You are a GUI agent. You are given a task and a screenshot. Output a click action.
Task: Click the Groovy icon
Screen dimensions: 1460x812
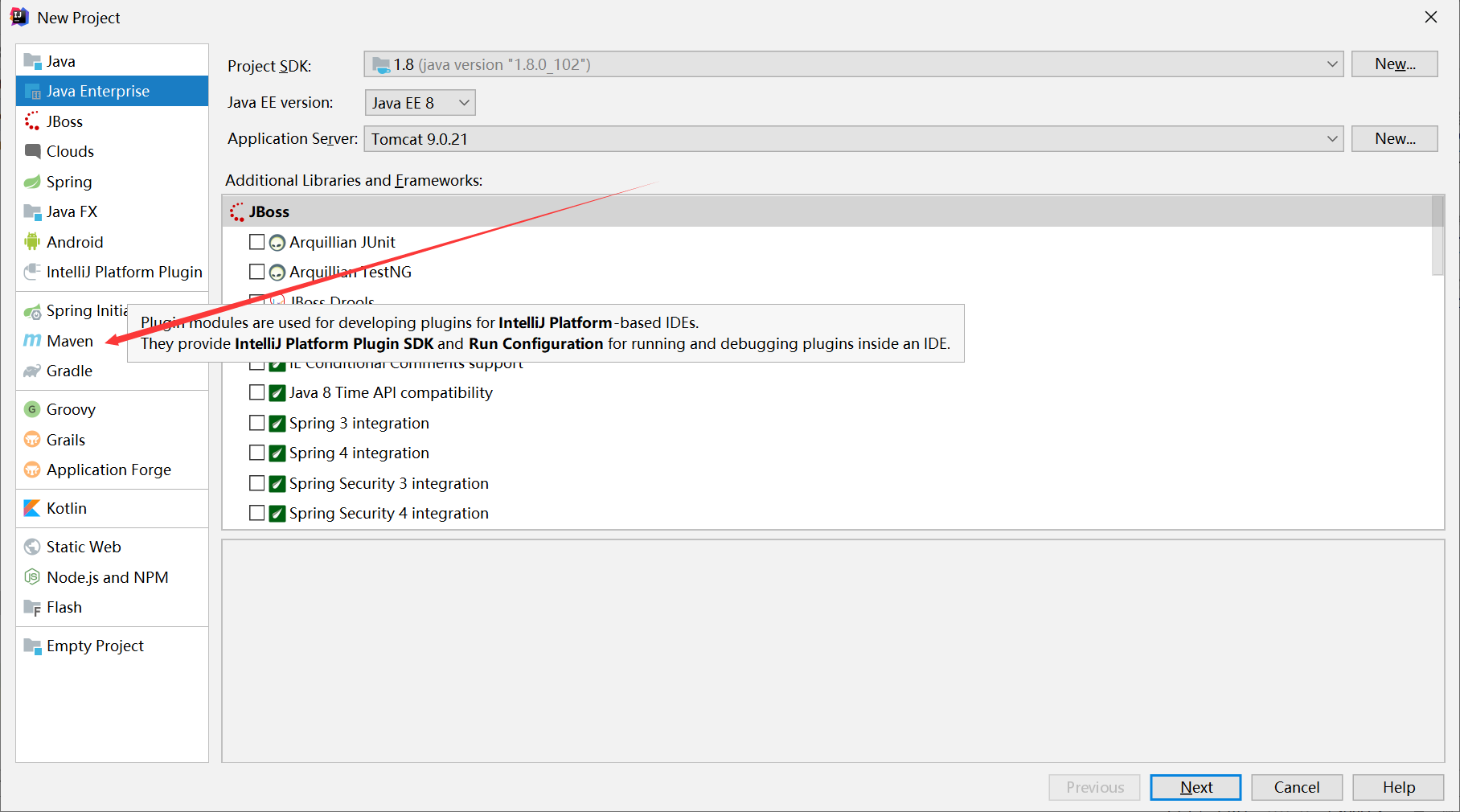pyautogui.click(x=32, y=409)
